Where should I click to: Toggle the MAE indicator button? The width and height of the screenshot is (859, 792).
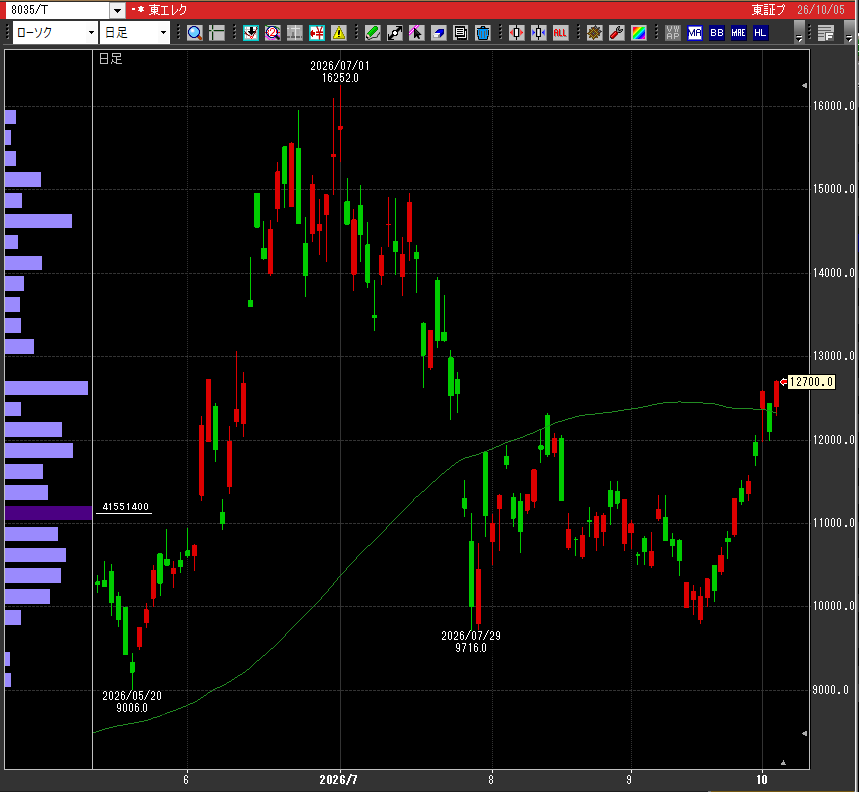coord(738,33)
